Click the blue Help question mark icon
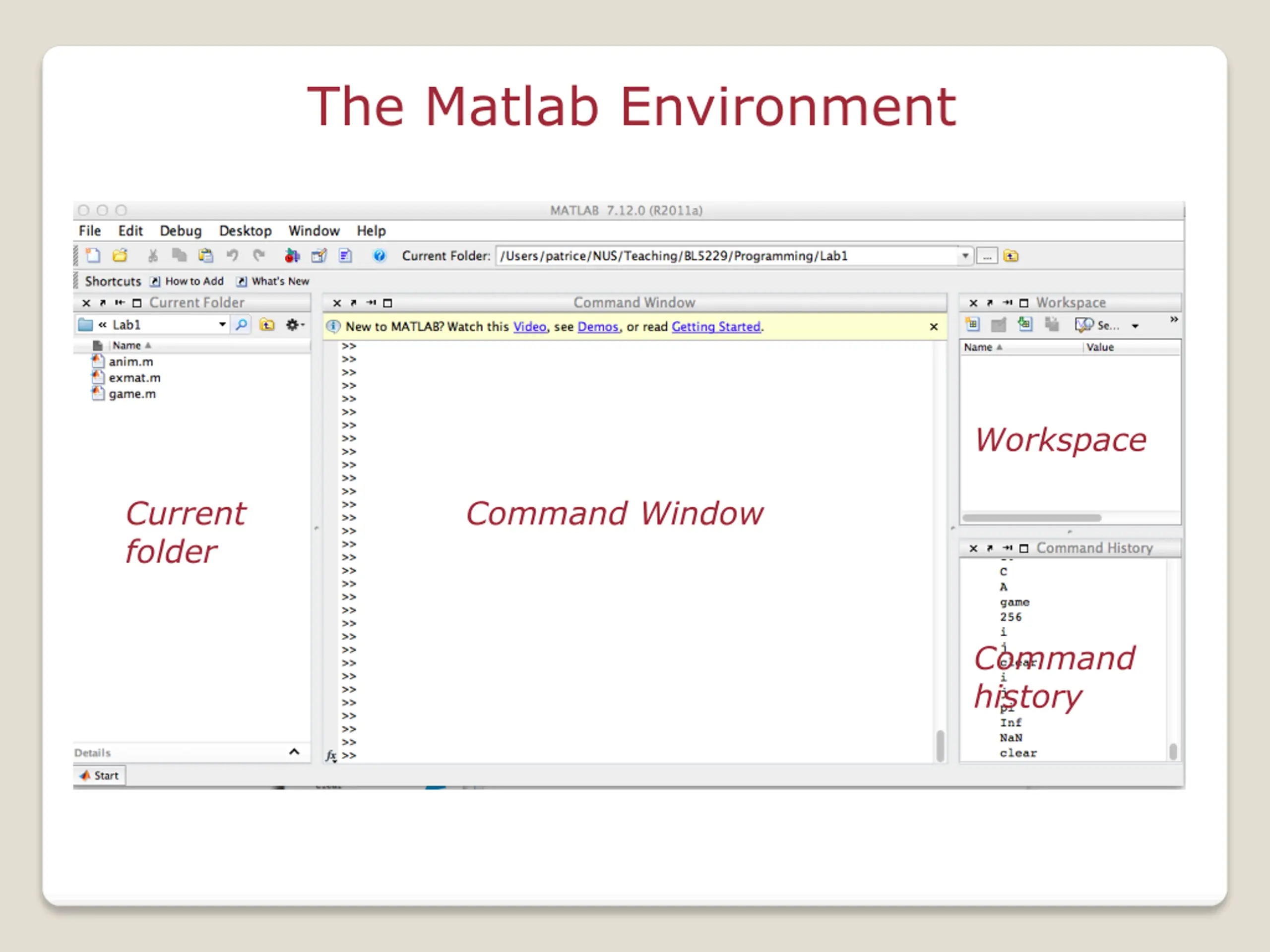Image resolution: width=1270 pixels, height=952 pixels. click(380, 256)
